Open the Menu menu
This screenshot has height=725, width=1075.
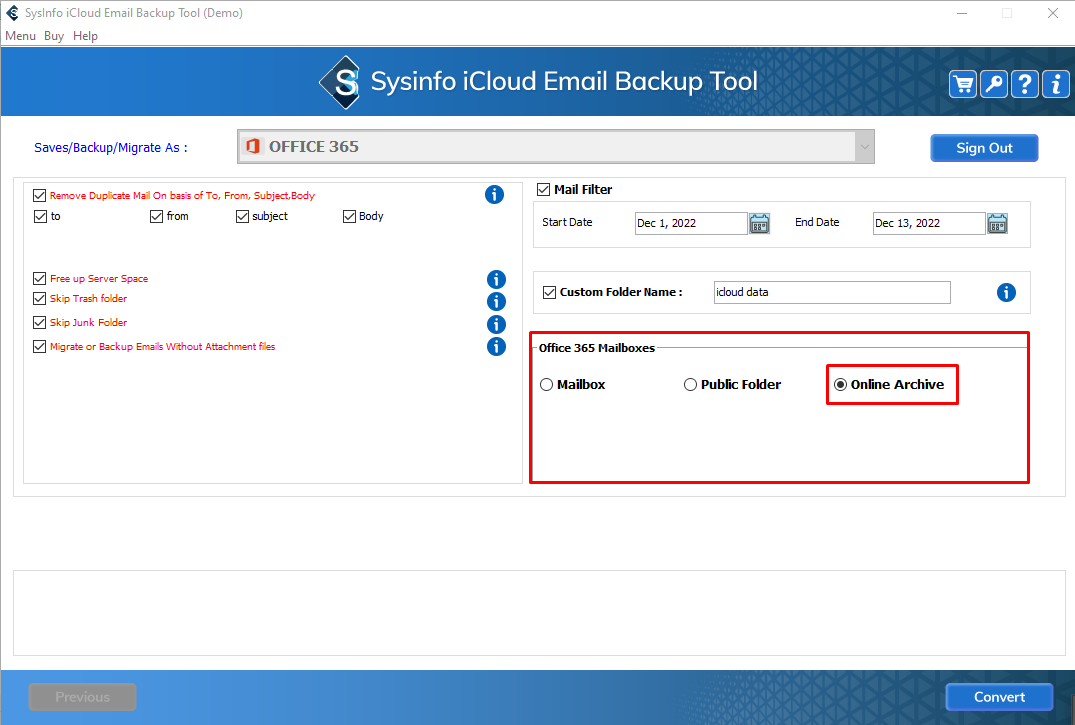click(x=20, y=36)
